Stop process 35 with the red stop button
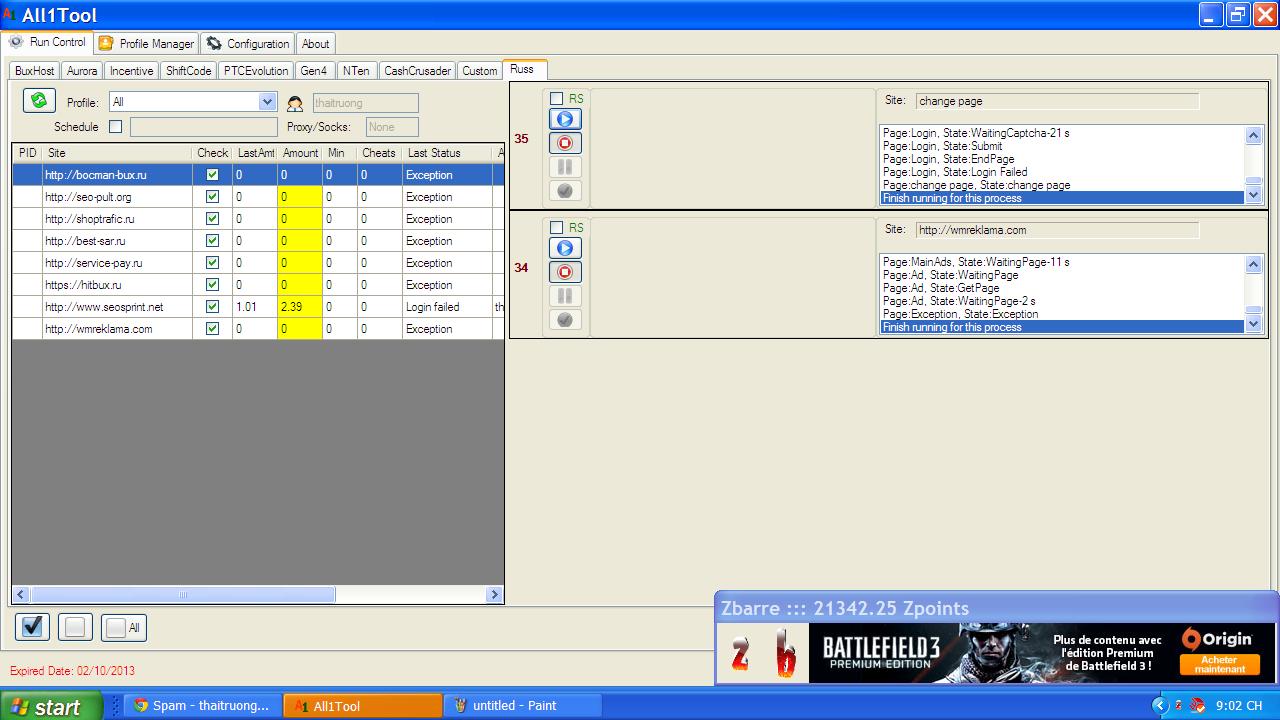Viewport: 1280px width, 720px height. coord(565,143)
